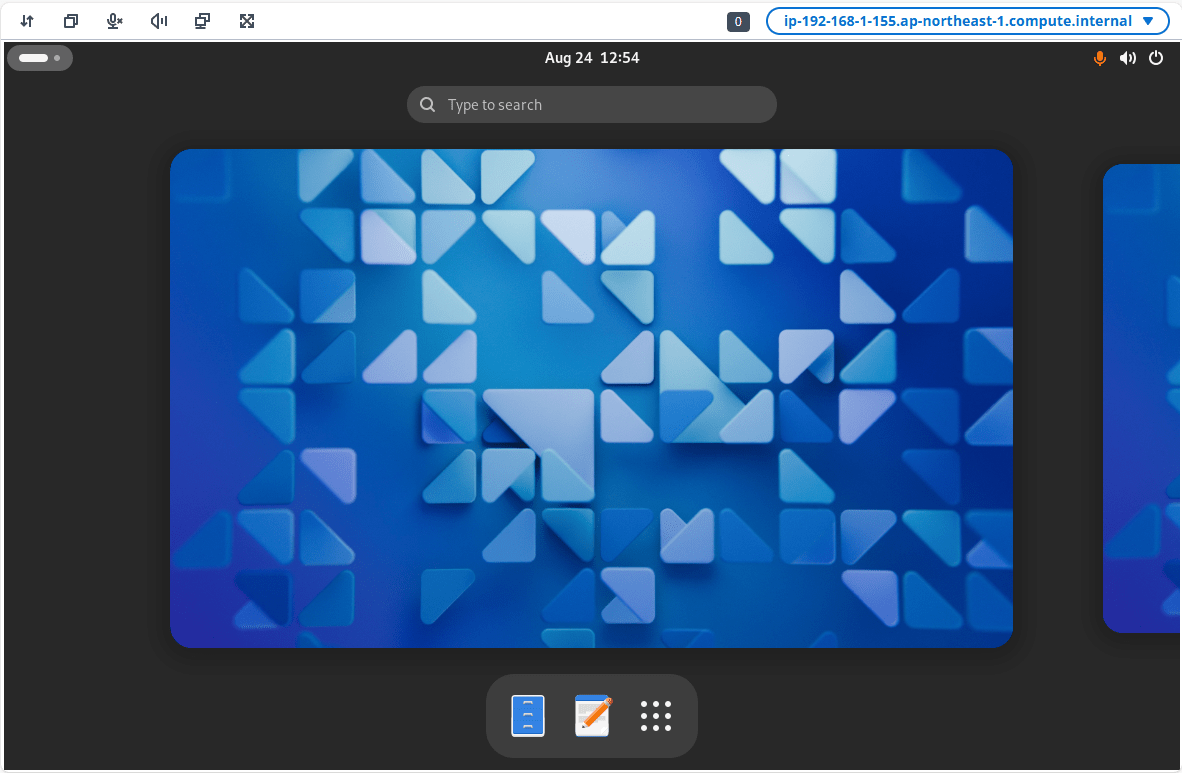1182x773 pixels.
Task: Click the fullscreen expand icon in the viewer toolbar
Action: point(247,21)
